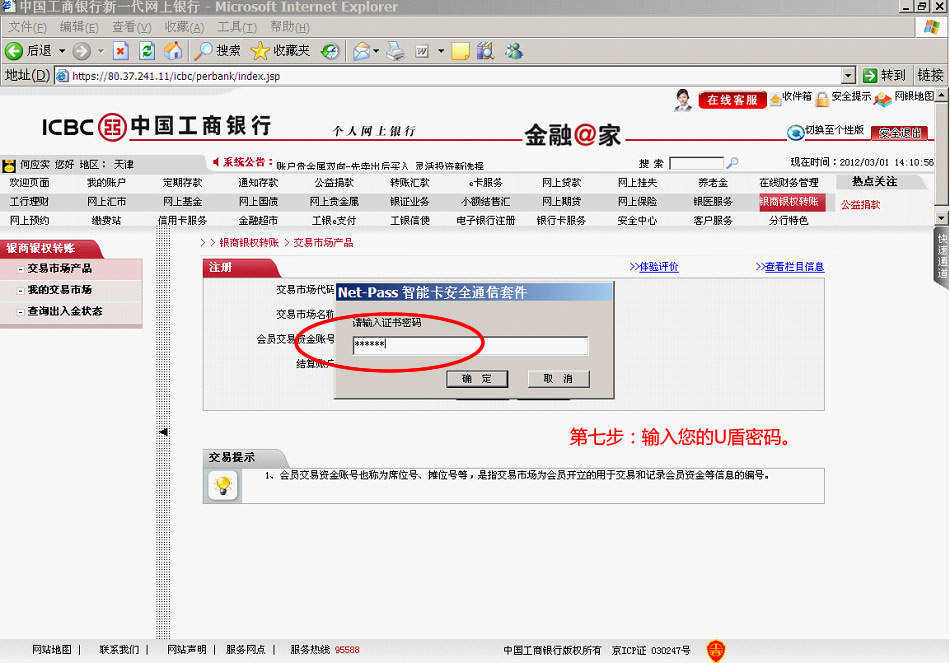This screenshot has height=663, width=950.
Task: Refresh the page using the toolbar icon
Action: pos(147,51)
